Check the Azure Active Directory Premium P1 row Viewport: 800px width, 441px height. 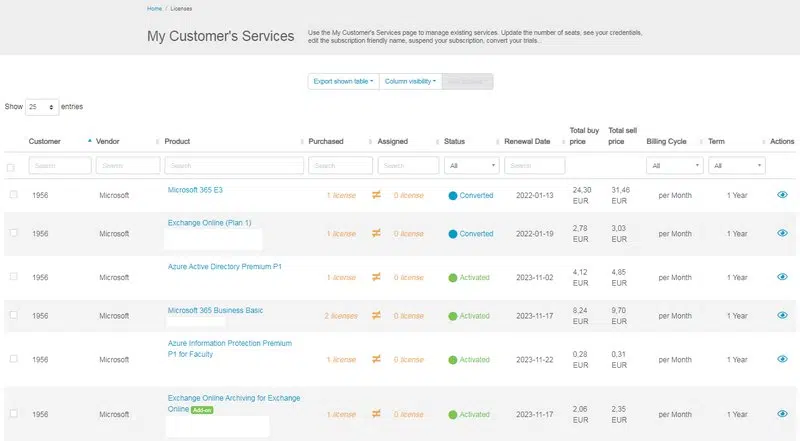point(14,276)
